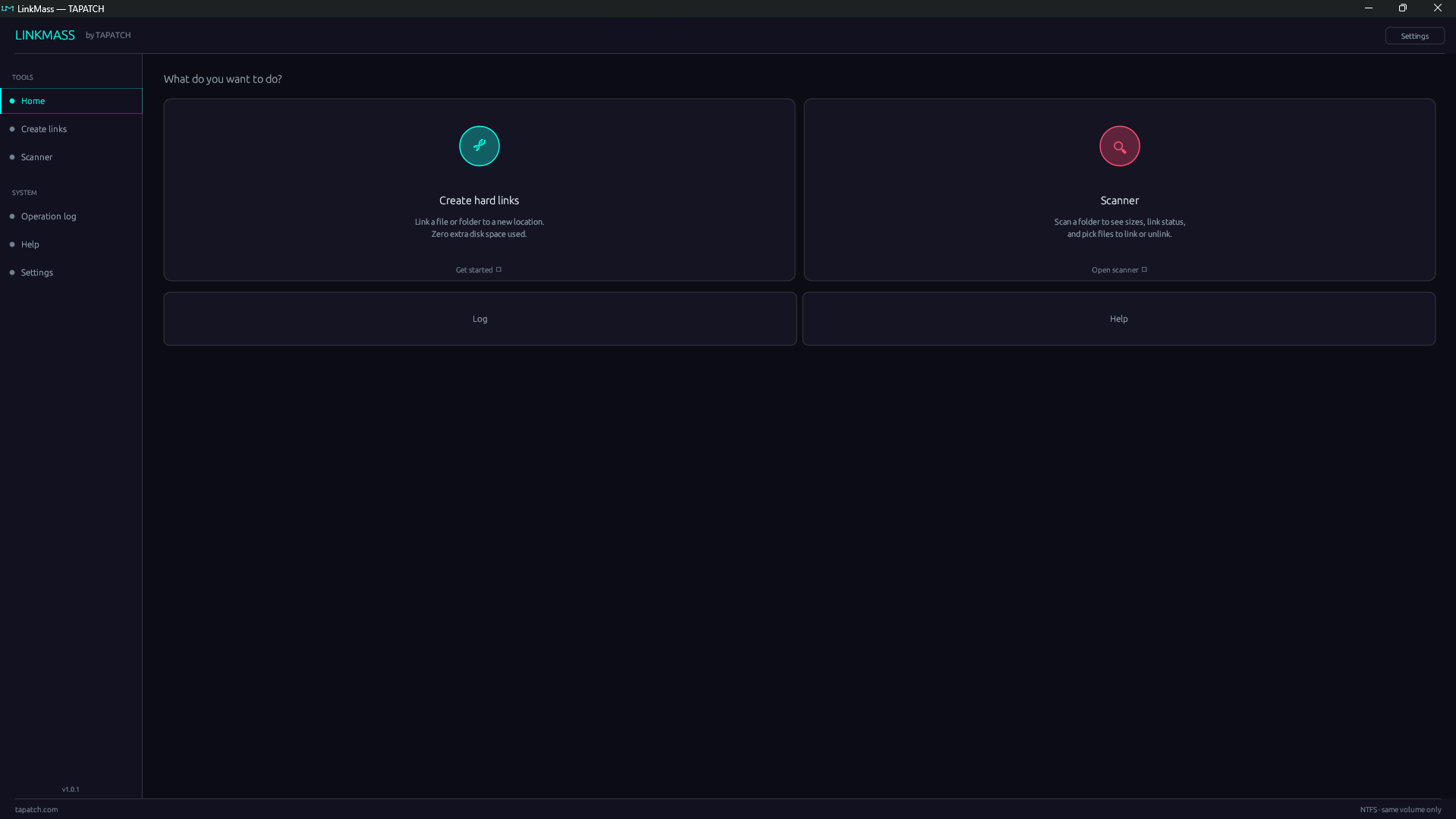Open the Log card
Screen dimensions: 1456x819
pos(480,319)
